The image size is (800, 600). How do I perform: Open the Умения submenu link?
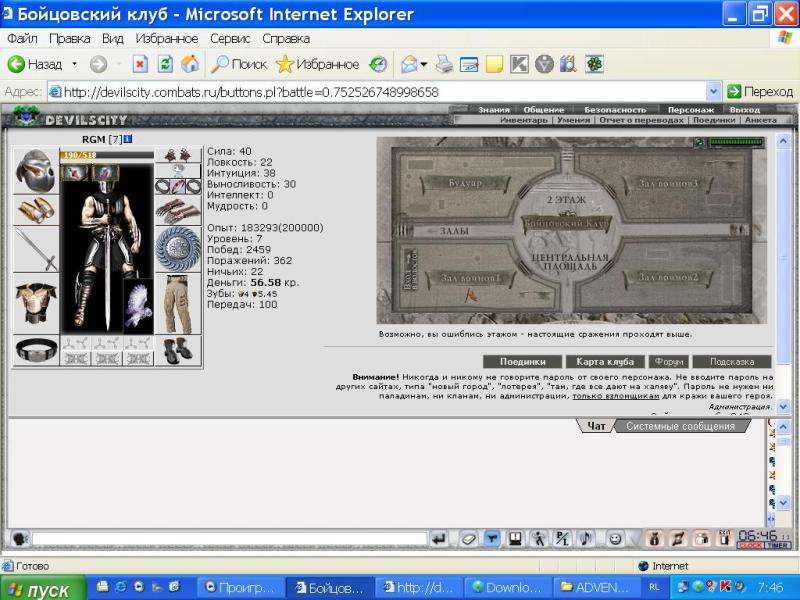click(x=573, y=120)
